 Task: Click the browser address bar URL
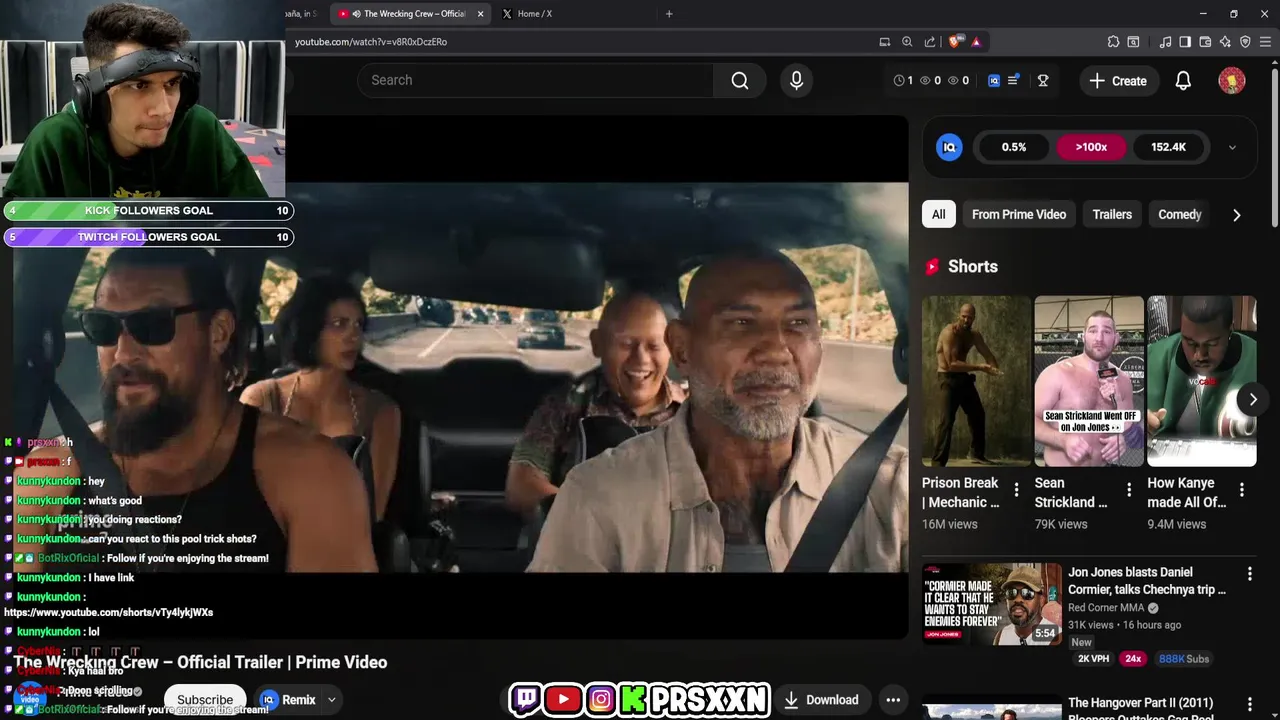[371, 42]
